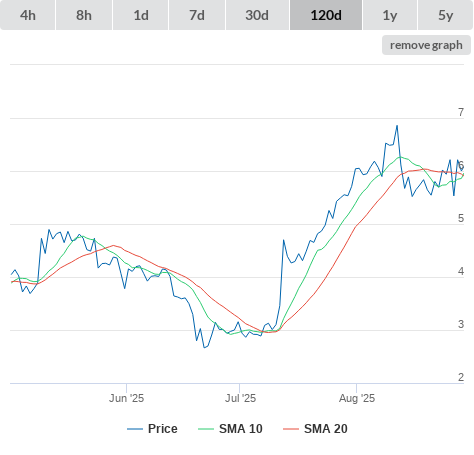Click the Aug '25 axis label

click(x=357, y=398)
